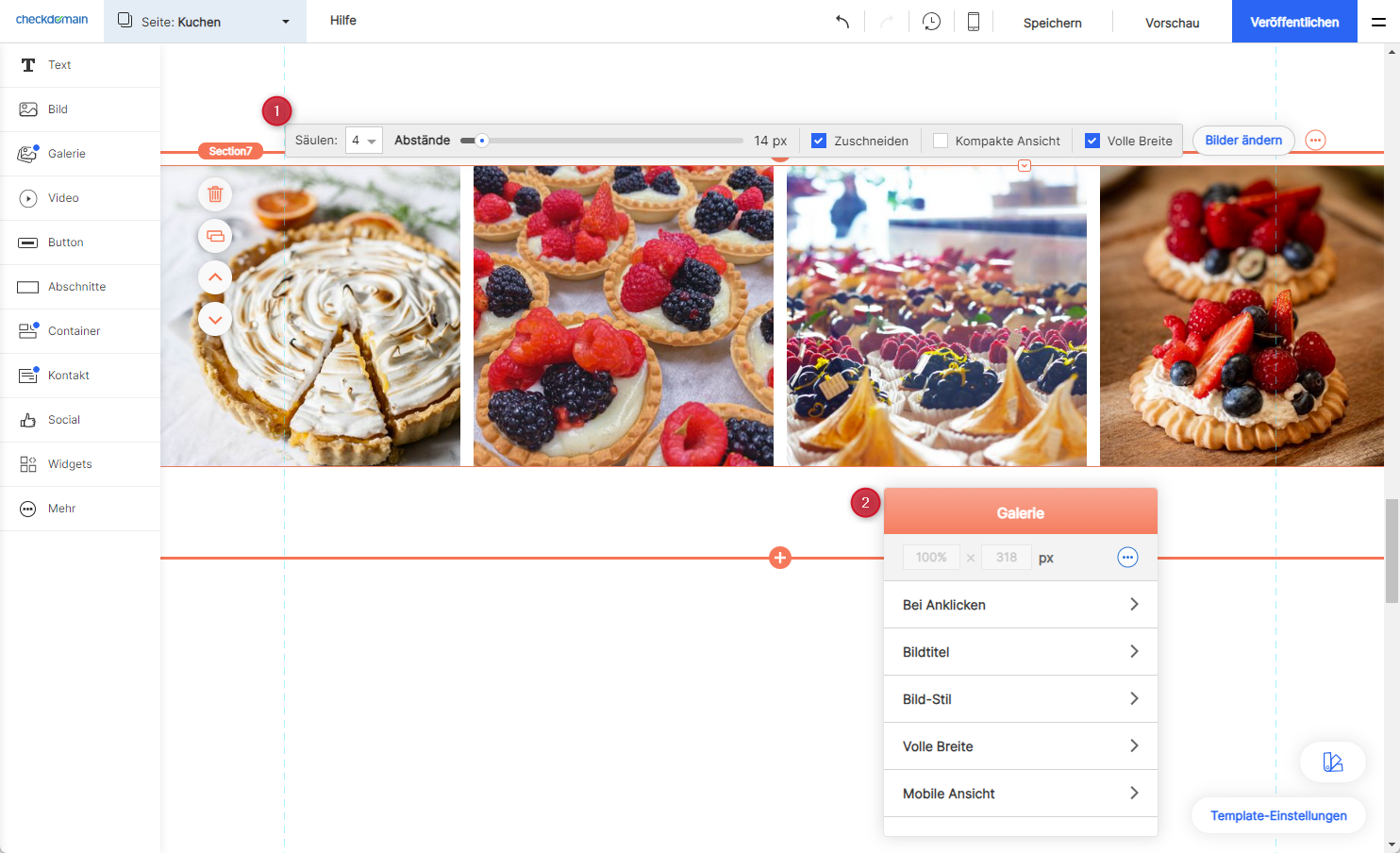Open the version history clock icon
Screen dimensions: 1400x853
click(x=931, y=22)
